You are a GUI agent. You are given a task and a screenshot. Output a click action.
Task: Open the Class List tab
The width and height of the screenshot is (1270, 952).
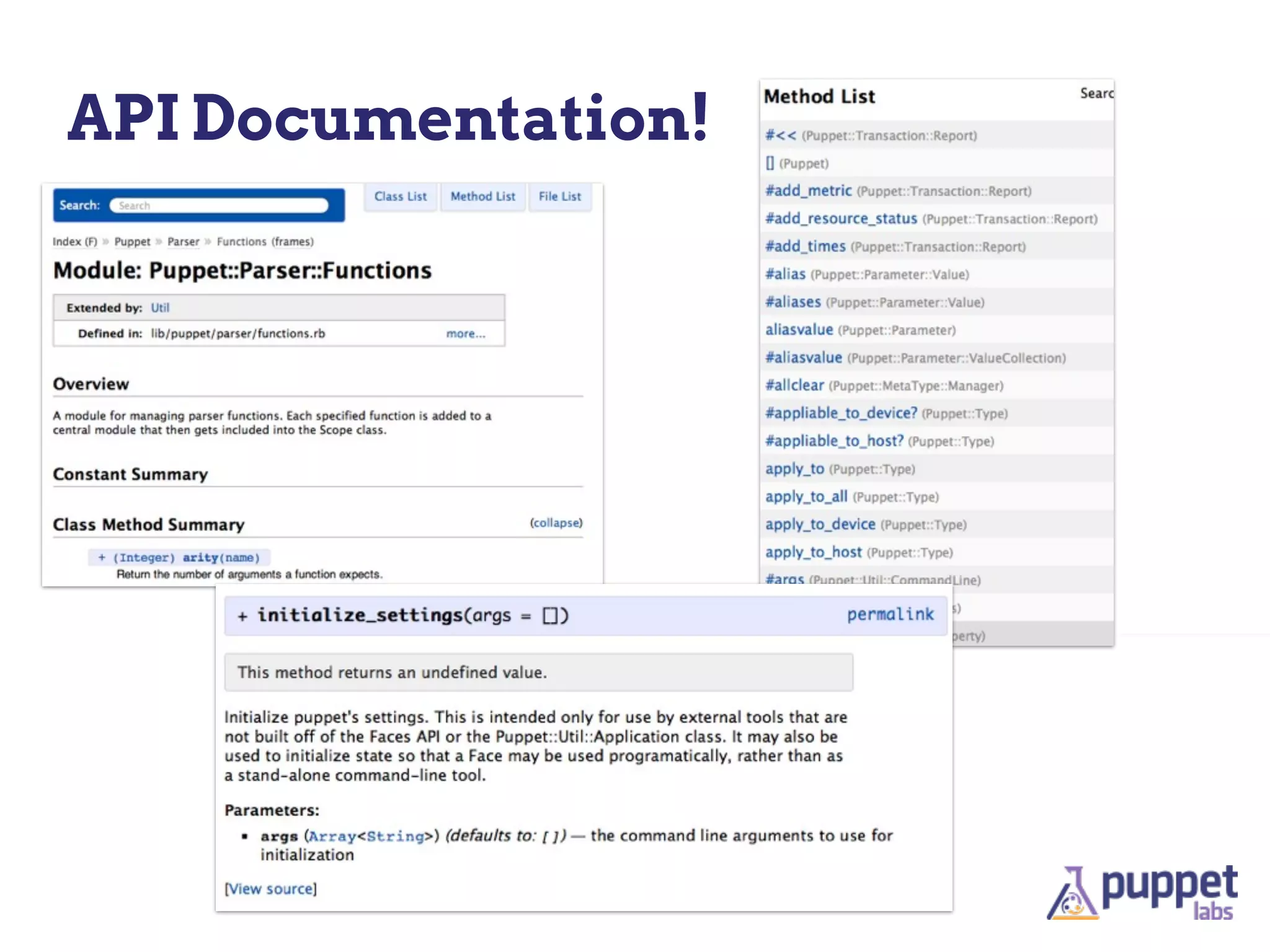tap(400, 196)
